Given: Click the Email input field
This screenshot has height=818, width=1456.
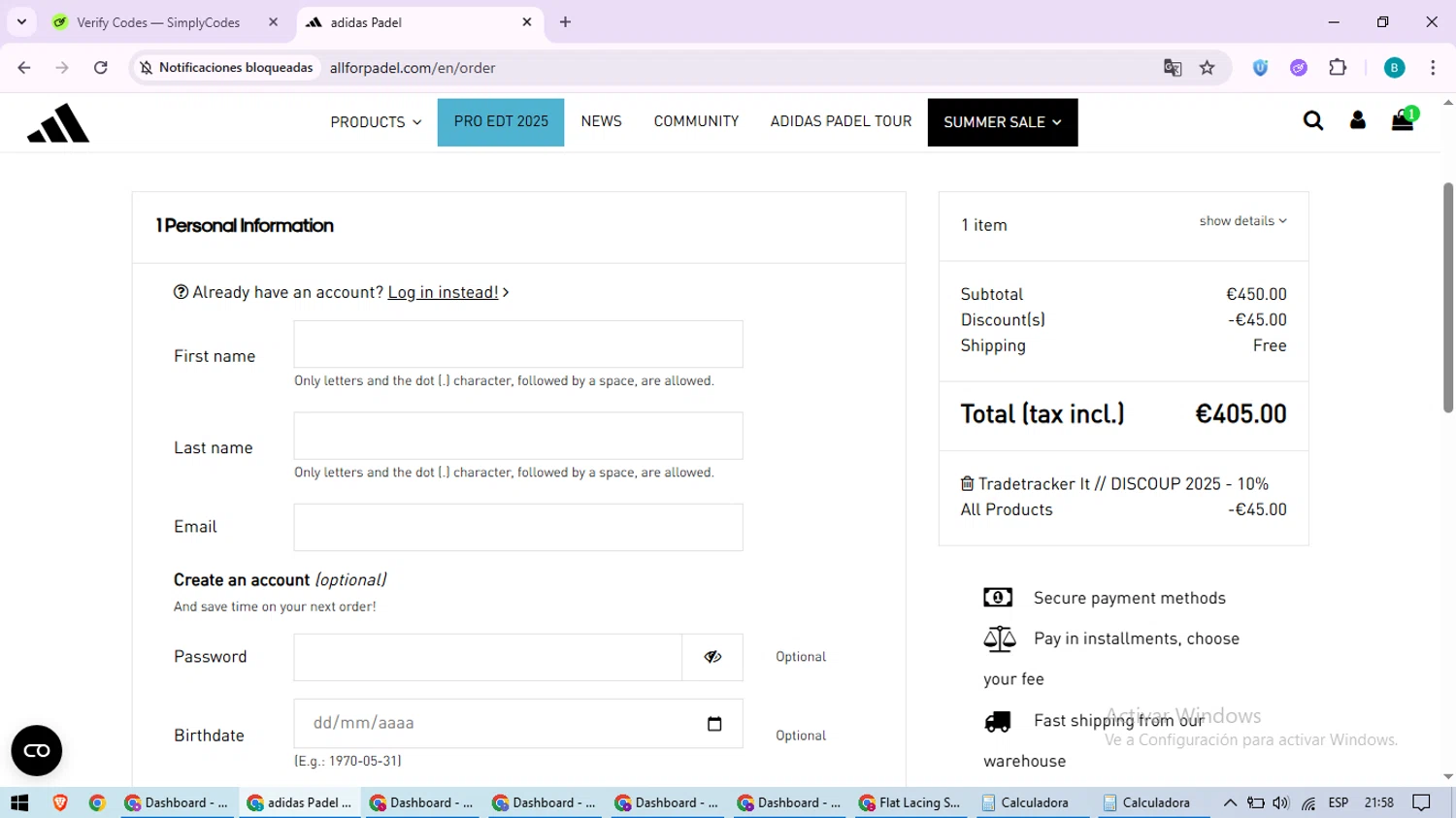Looking at the screenshot, I should [518, 527].
